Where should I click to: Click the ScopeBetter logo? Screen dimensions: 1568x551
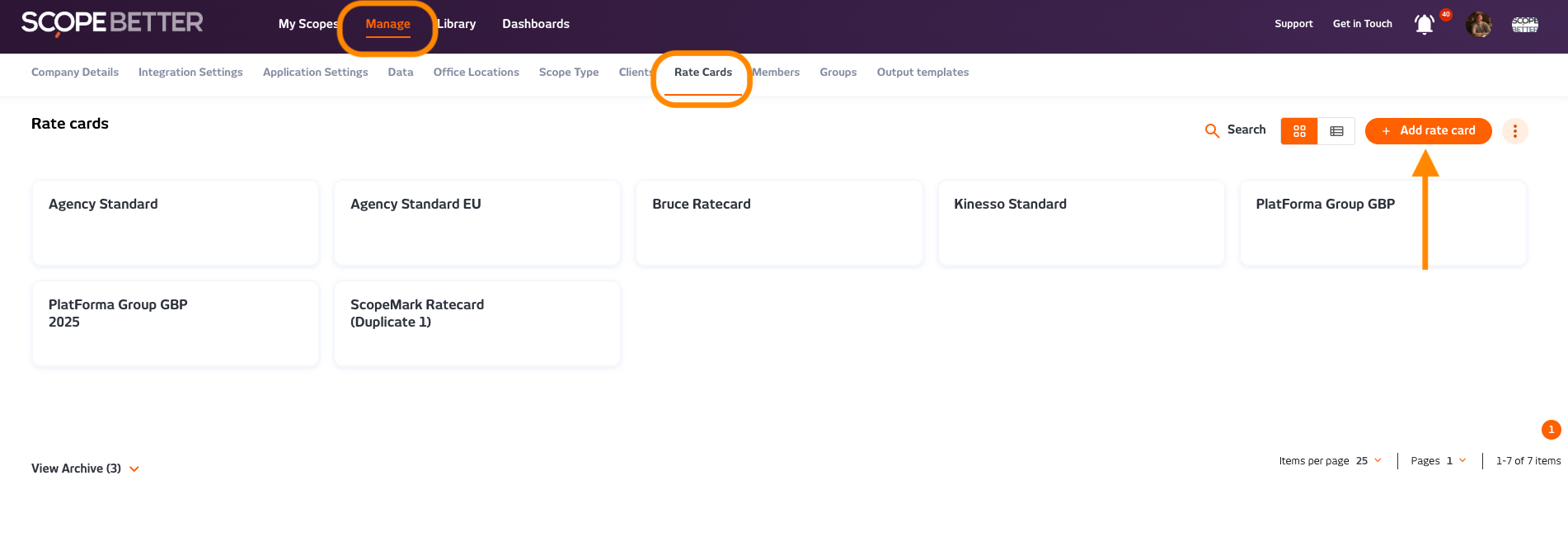[112, 23]
